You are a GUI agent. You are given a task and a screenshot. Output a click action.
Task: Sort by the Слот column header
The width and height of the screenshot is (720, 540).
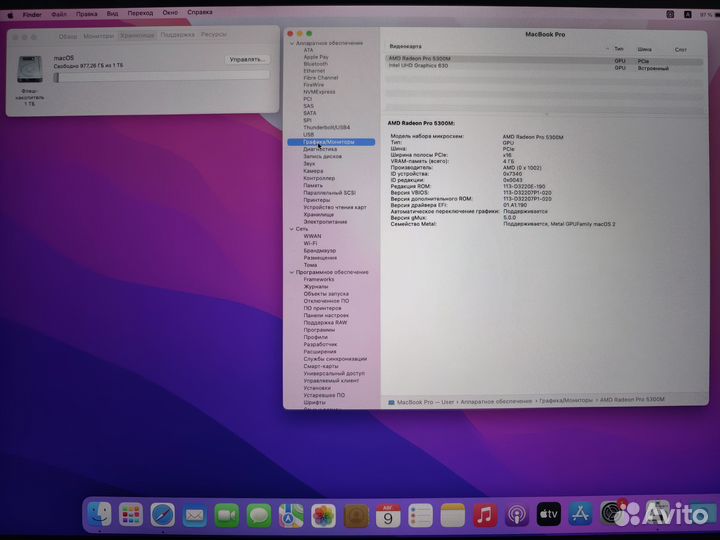pos(681,50)
